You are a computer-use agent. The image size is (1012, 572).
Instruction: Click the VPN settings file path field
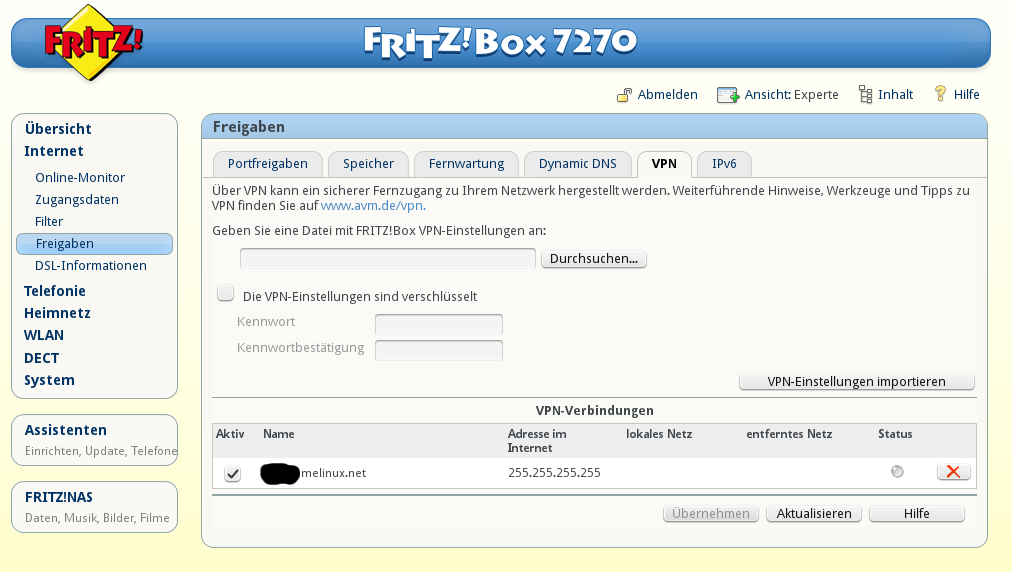click(x=388, y=259)
